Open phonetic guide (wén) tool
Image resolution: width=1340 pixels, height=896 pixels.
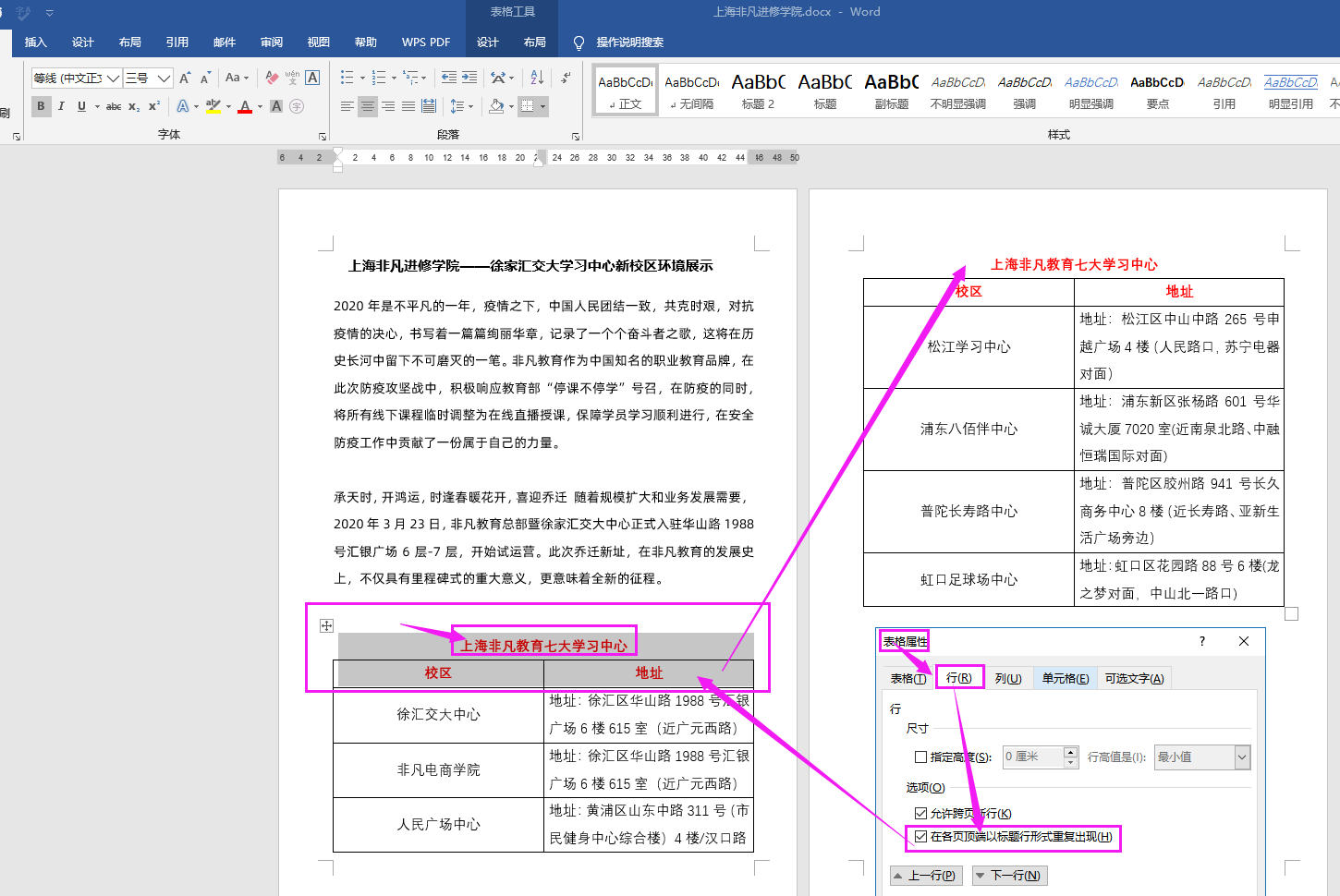(x=292, y=78)
